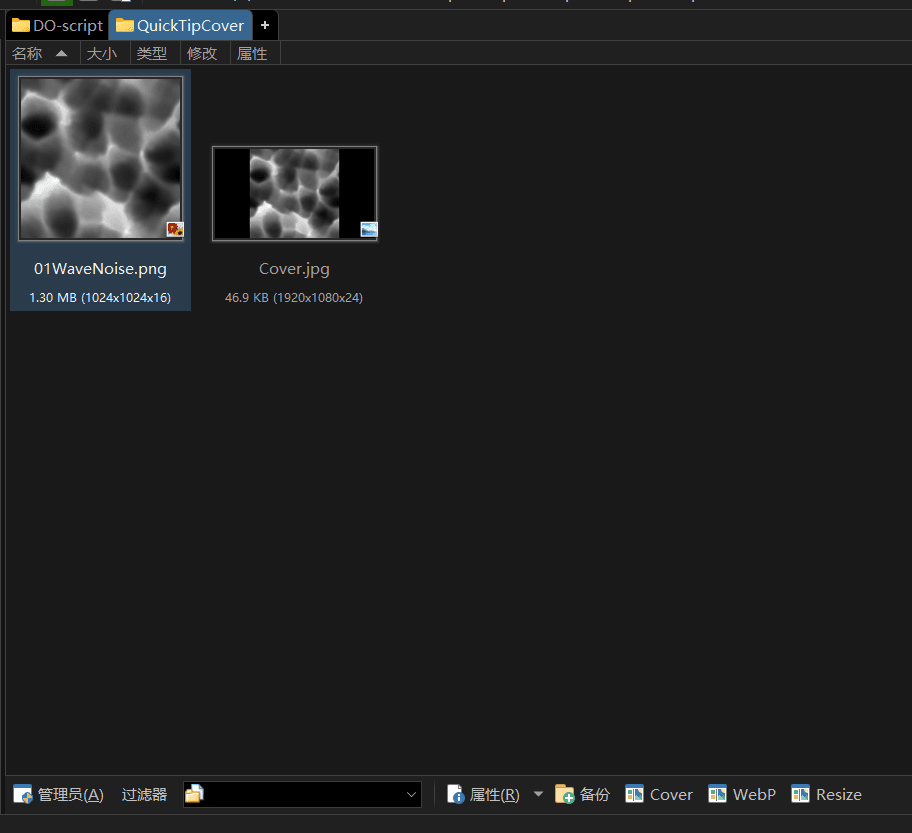Image resolution: width=912 pixels, height=833 pixels.
Task: Click the 管理员 (Administrator) button
Action: (x=59, y=794)
